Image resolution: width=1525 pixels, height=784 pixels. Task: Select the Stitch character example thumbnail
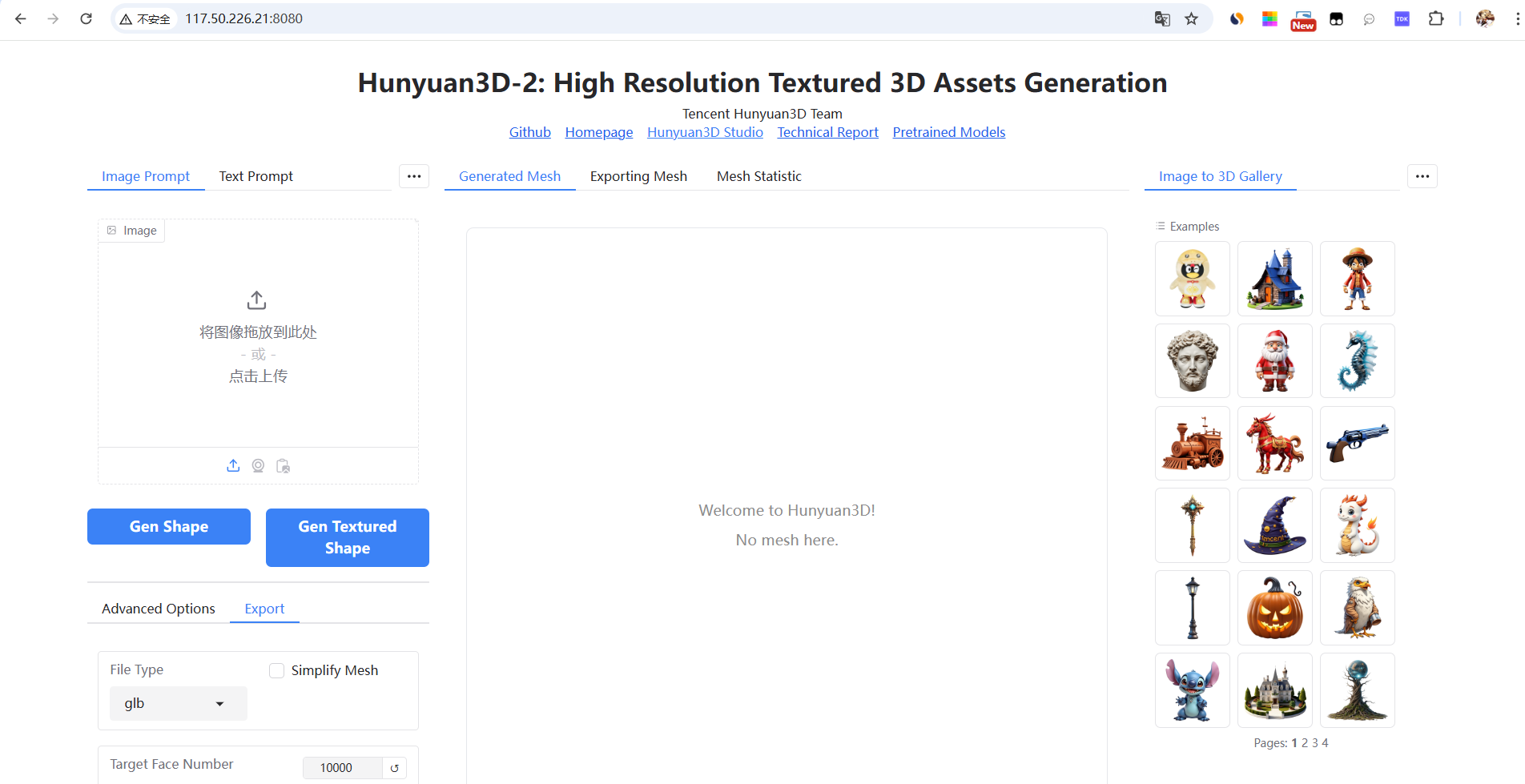point(1193,690)
